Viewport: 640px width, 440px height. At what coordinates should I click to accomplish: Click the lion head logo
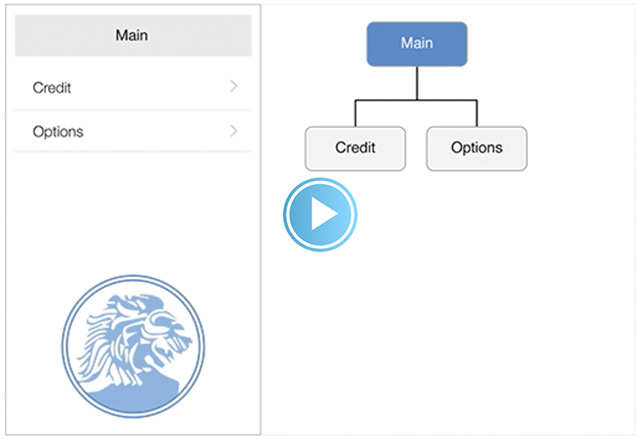pyautogui.click(x=133, y=347)
